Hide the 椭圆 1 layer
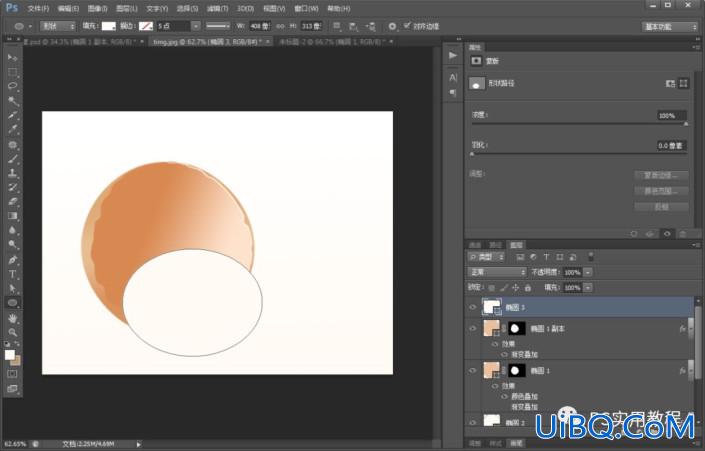The width and height of the screenshot is (705, 451). click(473, 371)
